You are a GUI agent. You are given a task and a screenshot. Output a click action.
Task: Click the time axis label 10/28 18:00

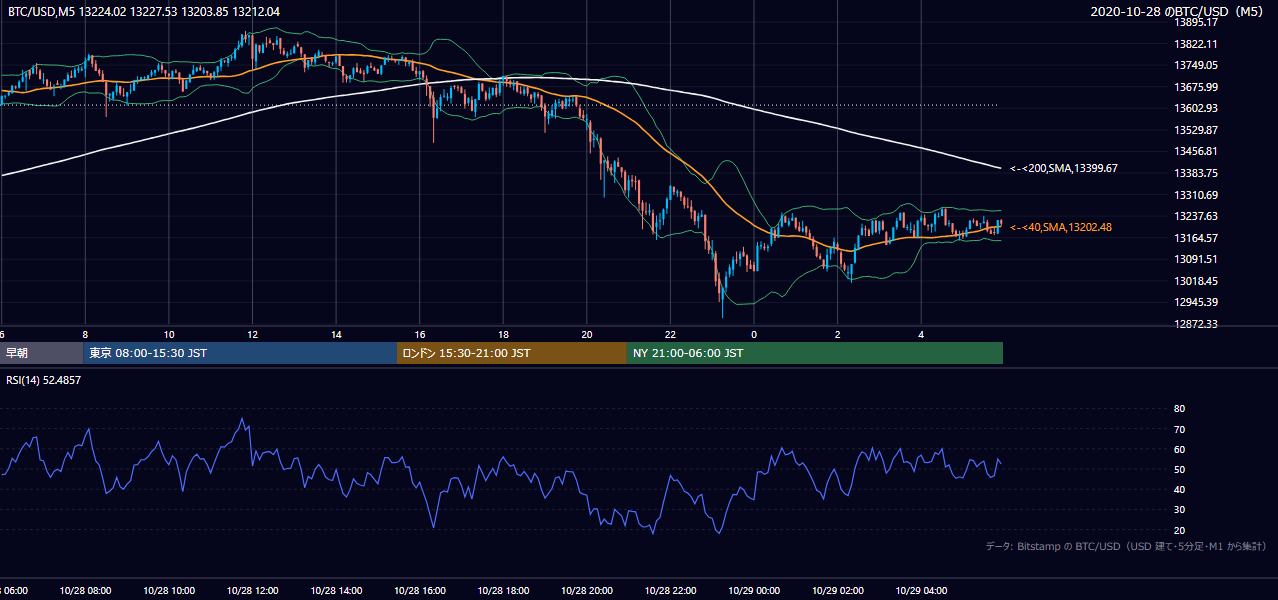tap(503, 590)
